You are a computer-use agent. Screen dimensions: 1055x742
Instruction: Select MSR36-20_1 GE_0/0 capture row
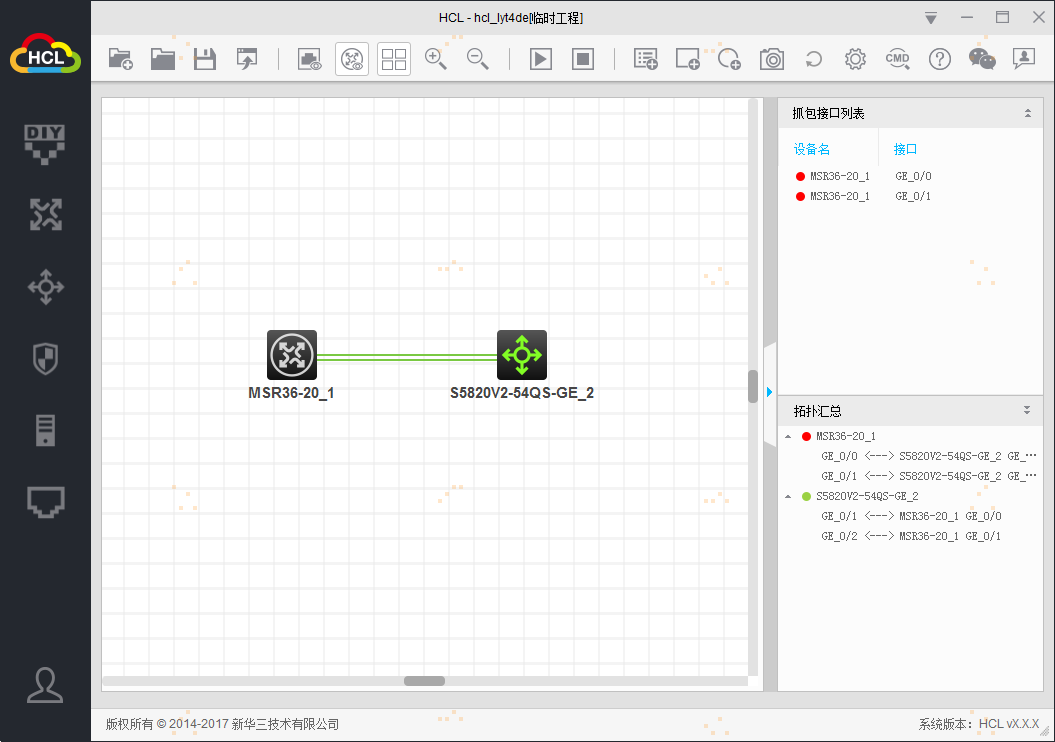[910, 176]
